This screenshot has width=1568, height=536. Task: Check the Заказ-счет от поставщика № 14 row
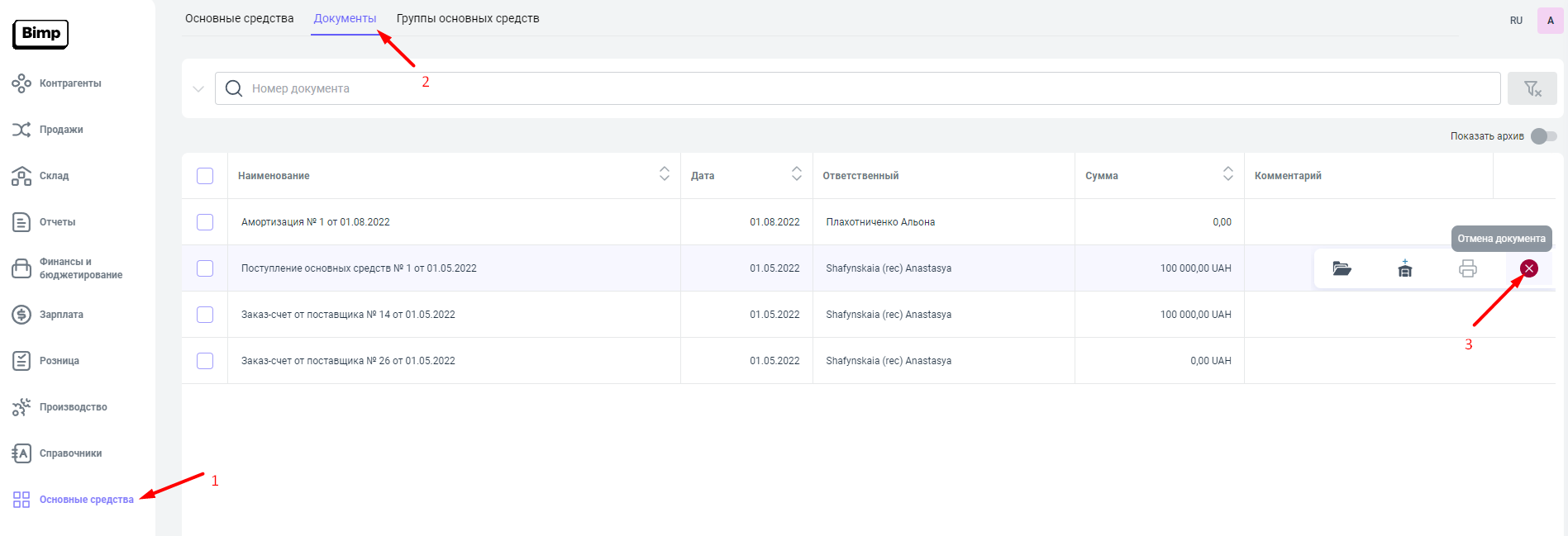point(205,315)
